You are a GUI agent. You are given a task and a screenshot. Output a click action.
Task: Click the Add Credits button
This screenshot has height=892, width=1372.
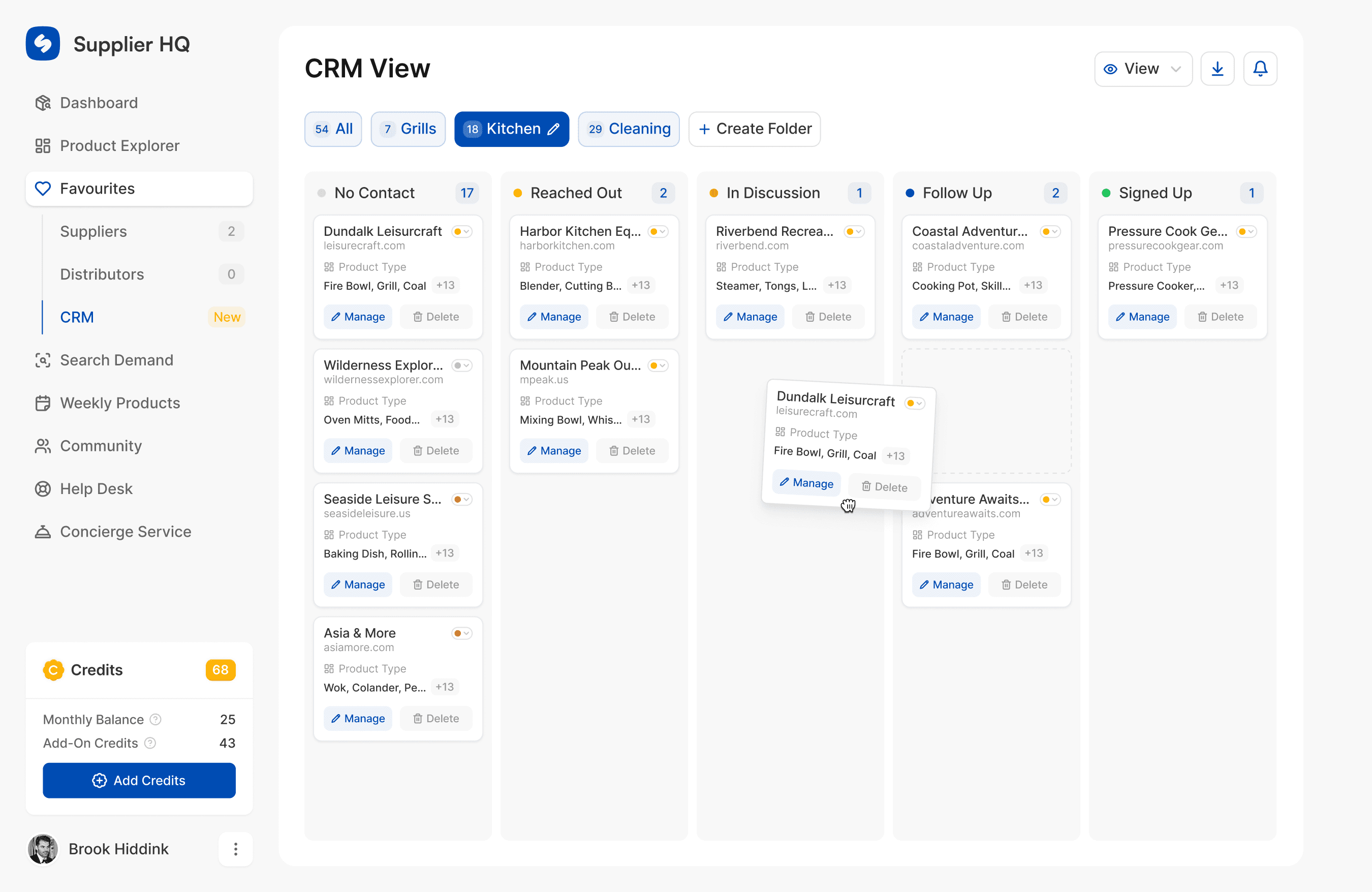[x=139, y=780]
